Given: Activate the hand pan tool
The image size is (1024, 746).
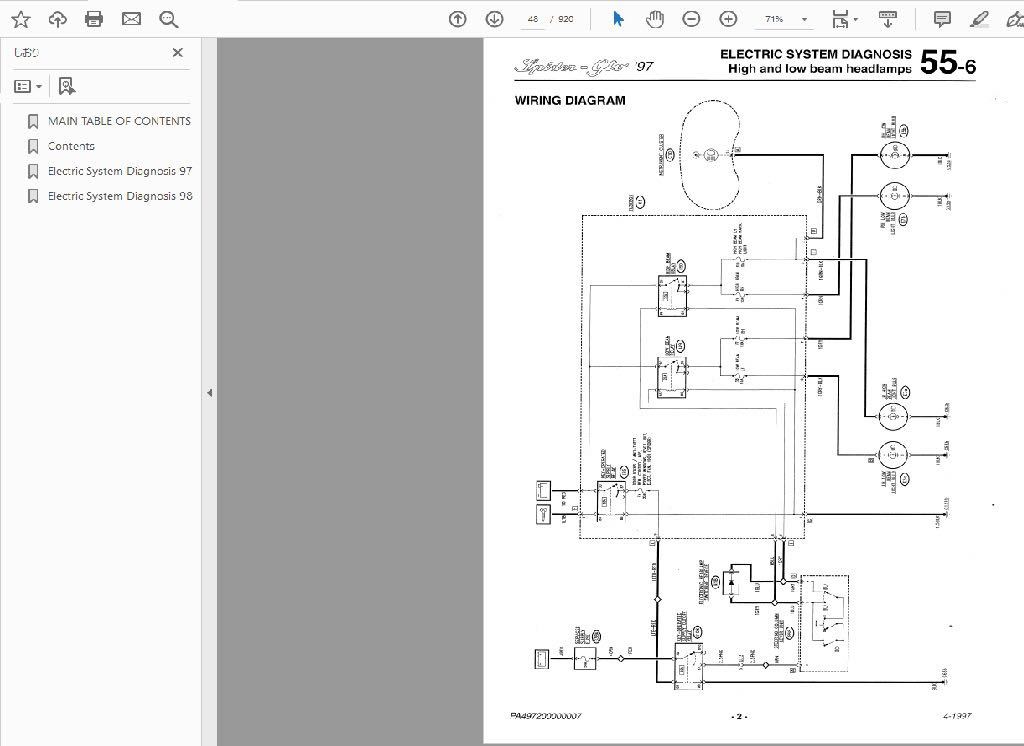Looking at the screenshot, I should 654,20.
